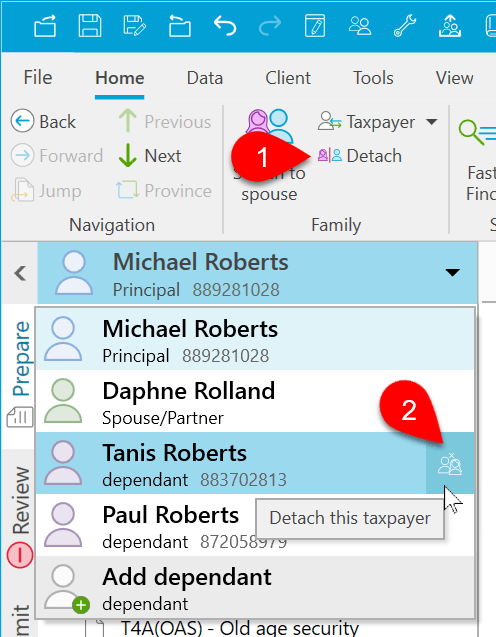496x637 pixels.
Task: Click Detach this taxpayer icon for Tanis Roberts
Action: coord(450,464)
